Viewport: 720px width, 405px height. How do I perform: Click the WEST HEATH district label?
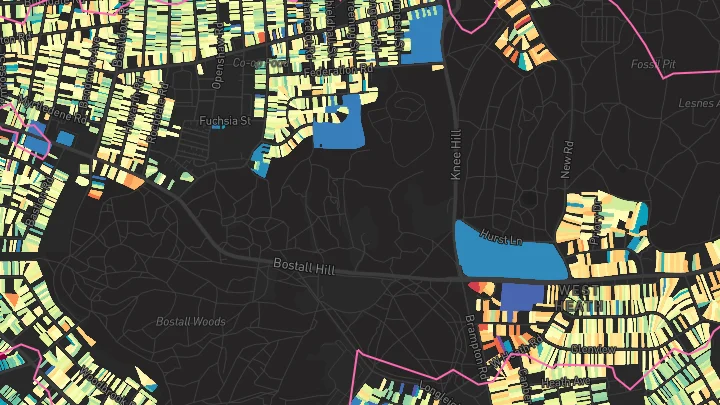(578, 298)
